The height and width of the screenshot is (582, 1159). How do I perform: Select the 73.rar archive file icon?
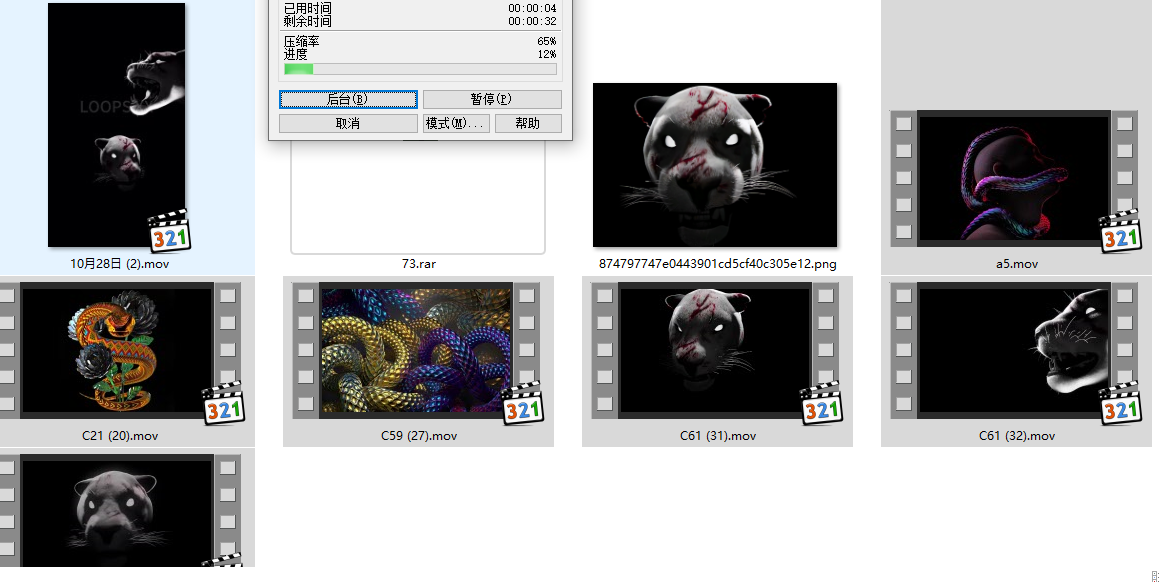(418, 196)
